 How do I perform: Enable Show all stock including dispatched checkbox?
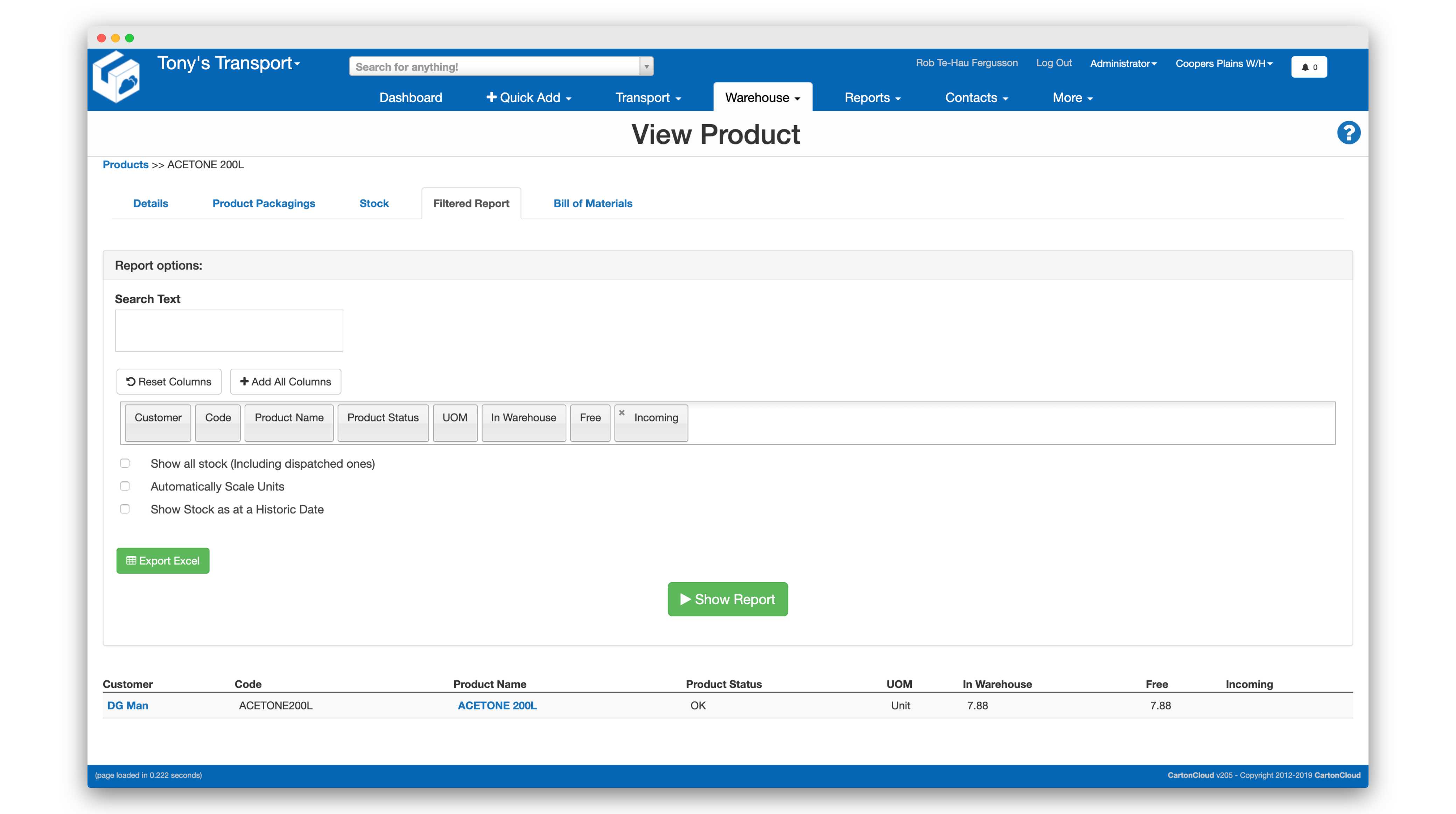pyautogui.click(x=125, y=463)
